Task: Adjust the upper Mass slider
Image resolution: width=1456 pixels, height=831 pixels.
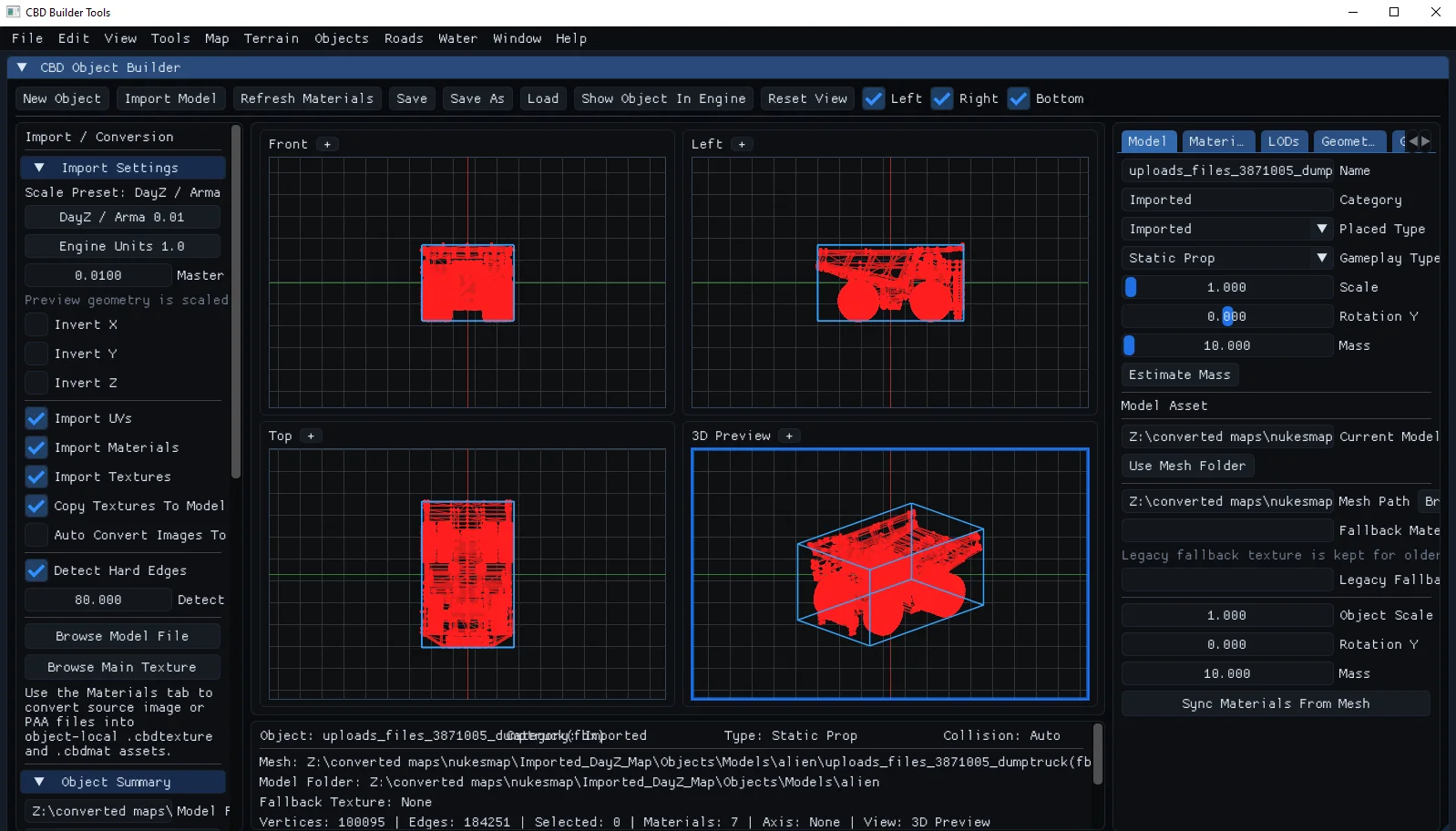Action: tap(1227, 345)
